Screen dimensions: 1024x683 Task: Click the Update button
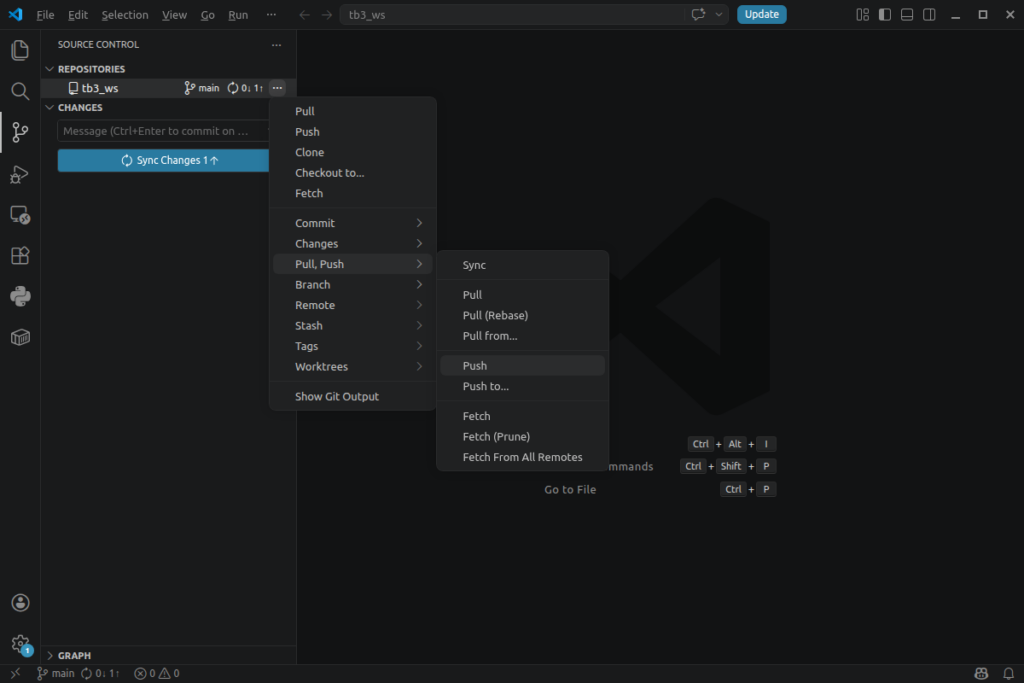[x=761, y=14]
